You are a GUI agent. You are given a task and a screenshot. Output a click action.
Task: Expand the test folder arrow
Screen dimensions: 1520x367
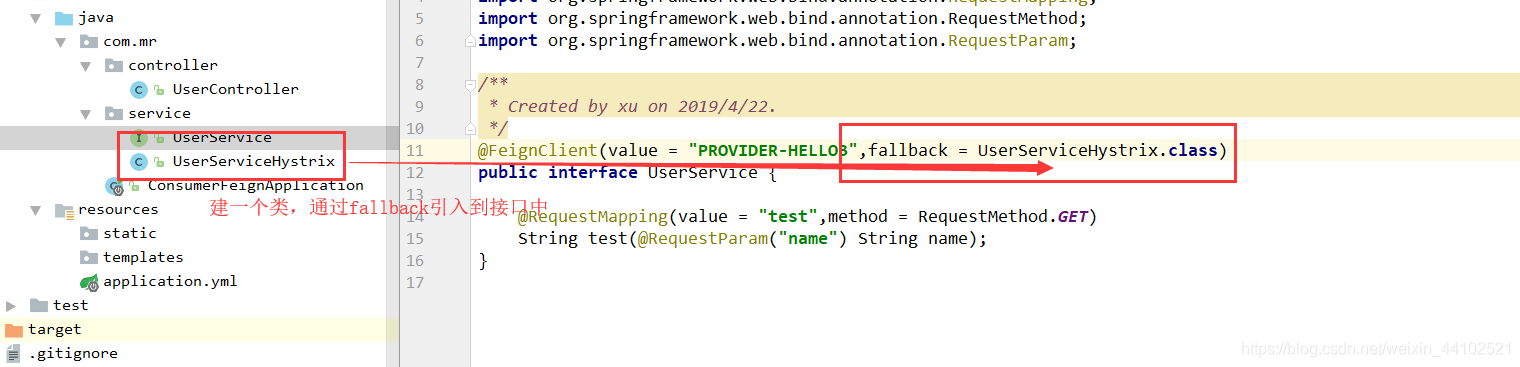click(11, 306)
